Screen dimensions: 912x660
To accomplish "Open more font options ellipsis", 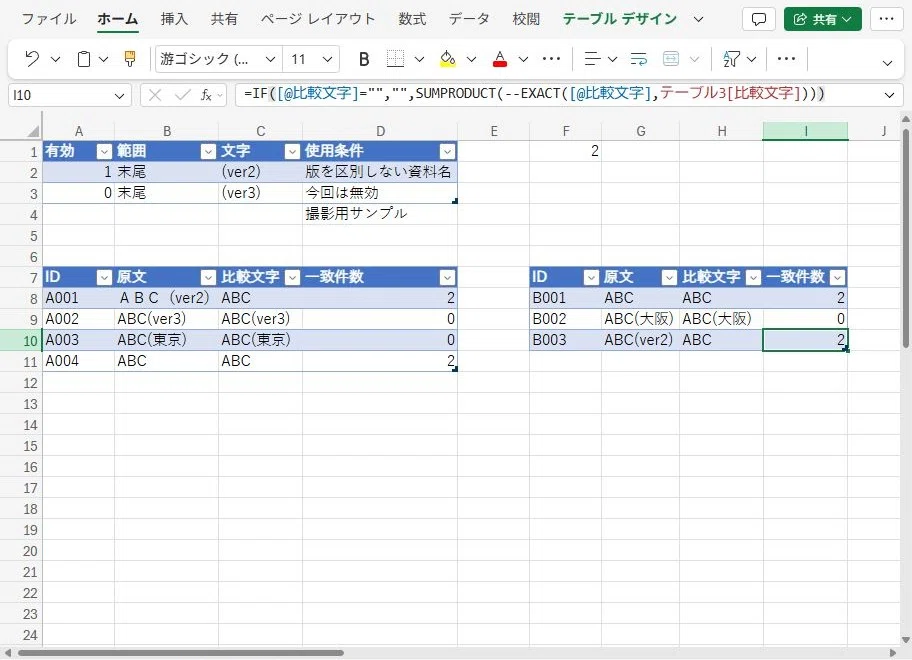I will coord(551,58).
